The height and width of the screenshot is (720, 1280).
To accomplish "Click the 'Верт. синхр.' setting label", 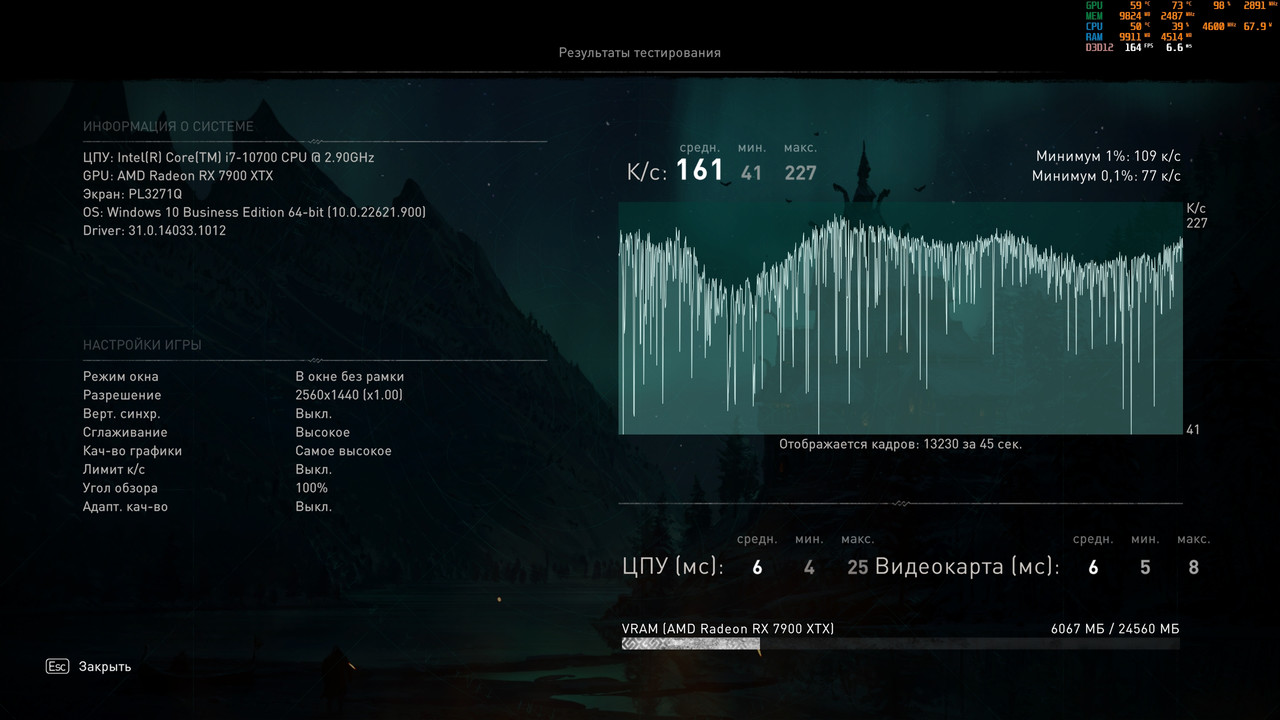I will tap(122, 414).
